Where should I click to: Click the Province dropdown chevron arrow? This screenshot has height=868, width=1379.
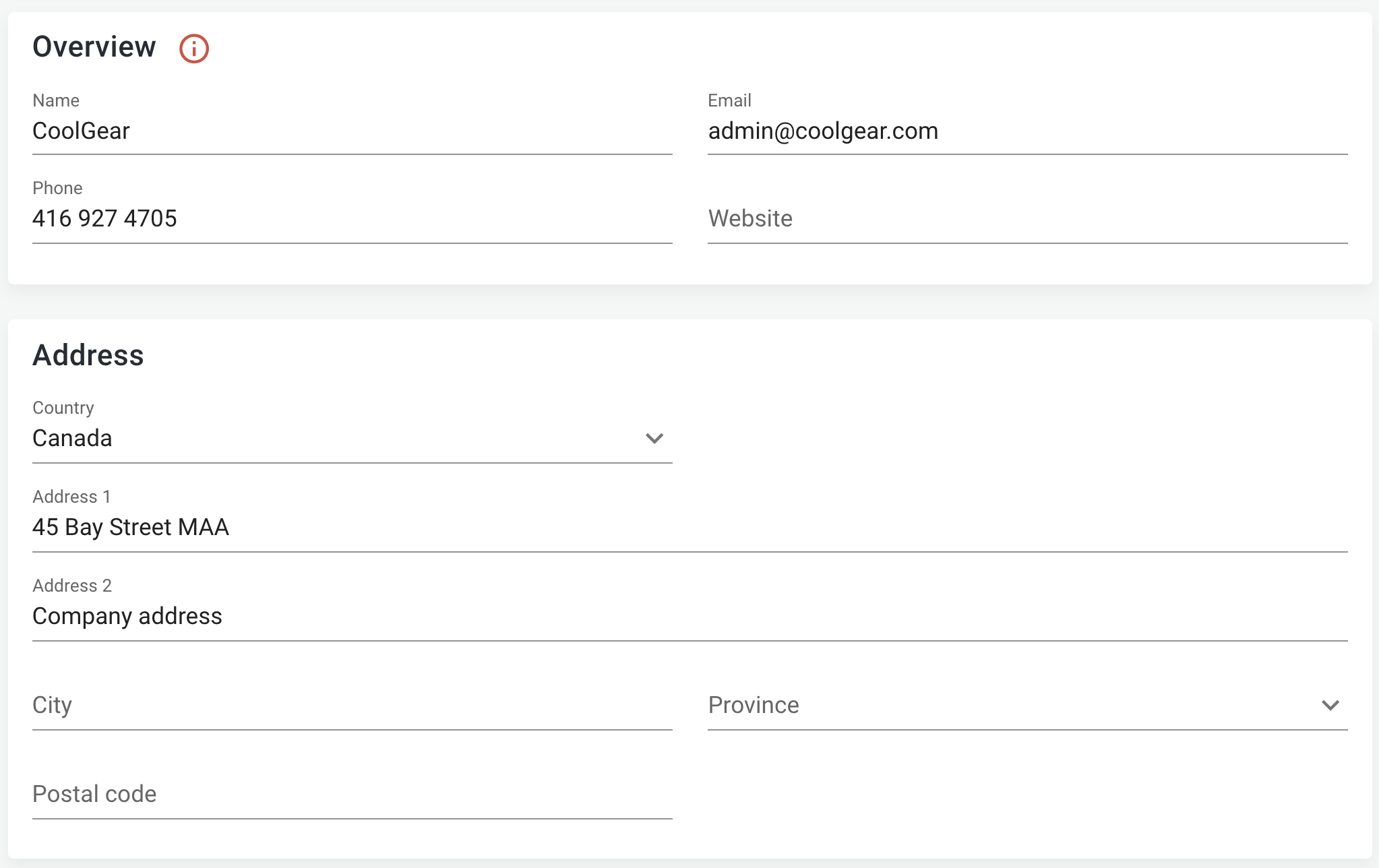point(1330,706)
